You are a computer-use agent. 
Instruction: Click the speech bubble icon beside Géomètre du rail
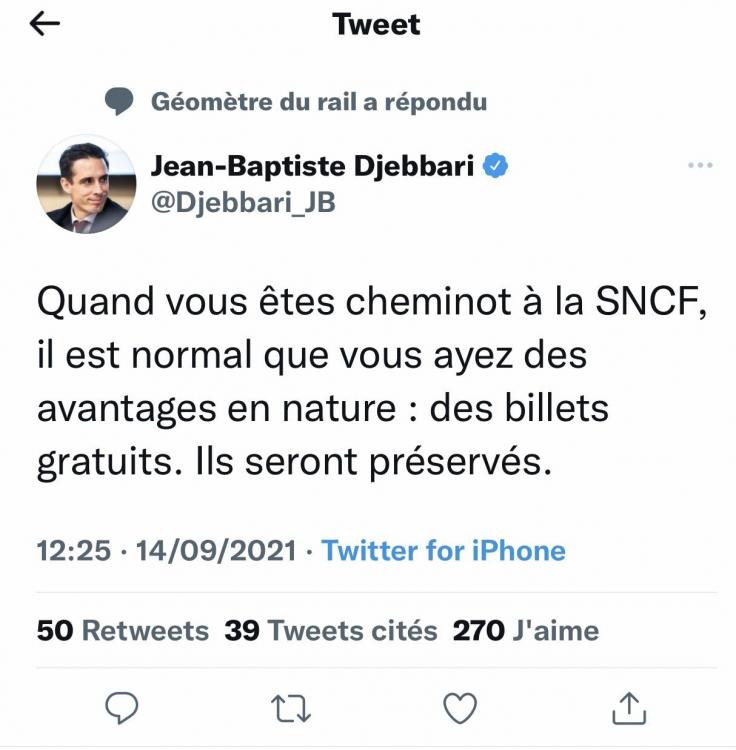pos(119,101)
